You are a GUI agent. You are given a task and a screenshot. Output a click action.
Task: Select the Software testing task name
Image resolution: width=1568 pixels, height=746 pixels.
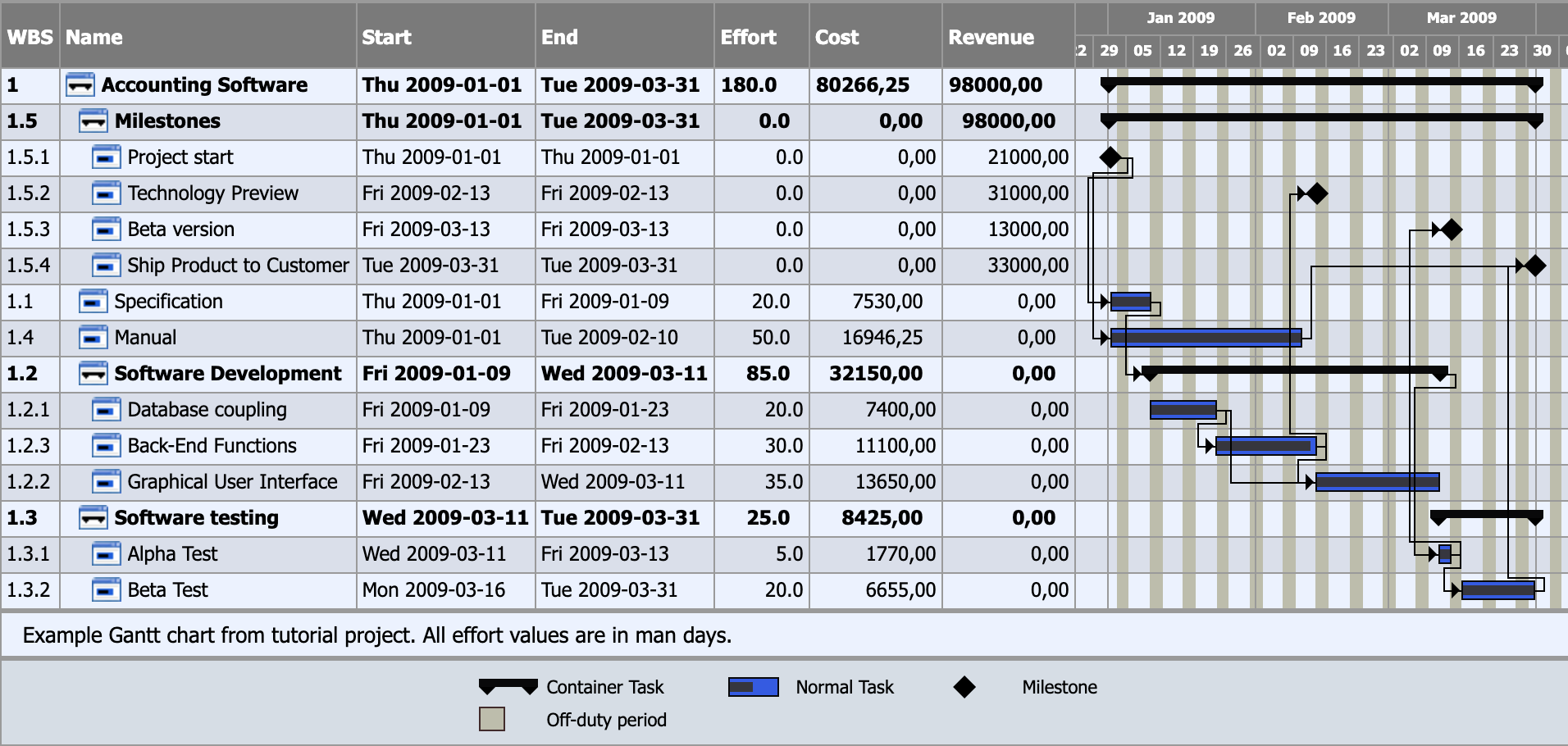197,517
